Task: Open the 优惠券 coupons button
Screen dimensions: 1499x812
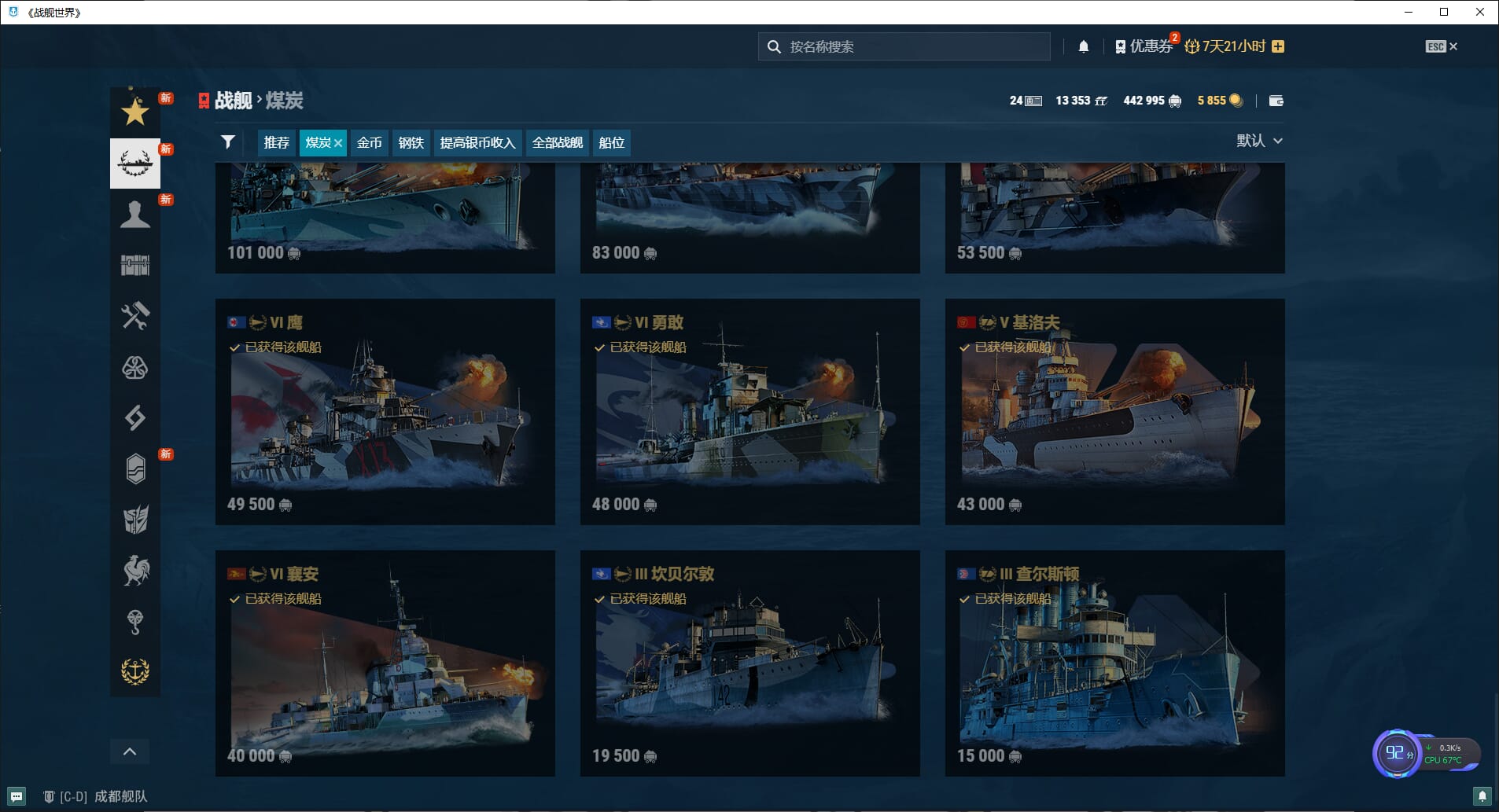Action: pos(1144,46)
